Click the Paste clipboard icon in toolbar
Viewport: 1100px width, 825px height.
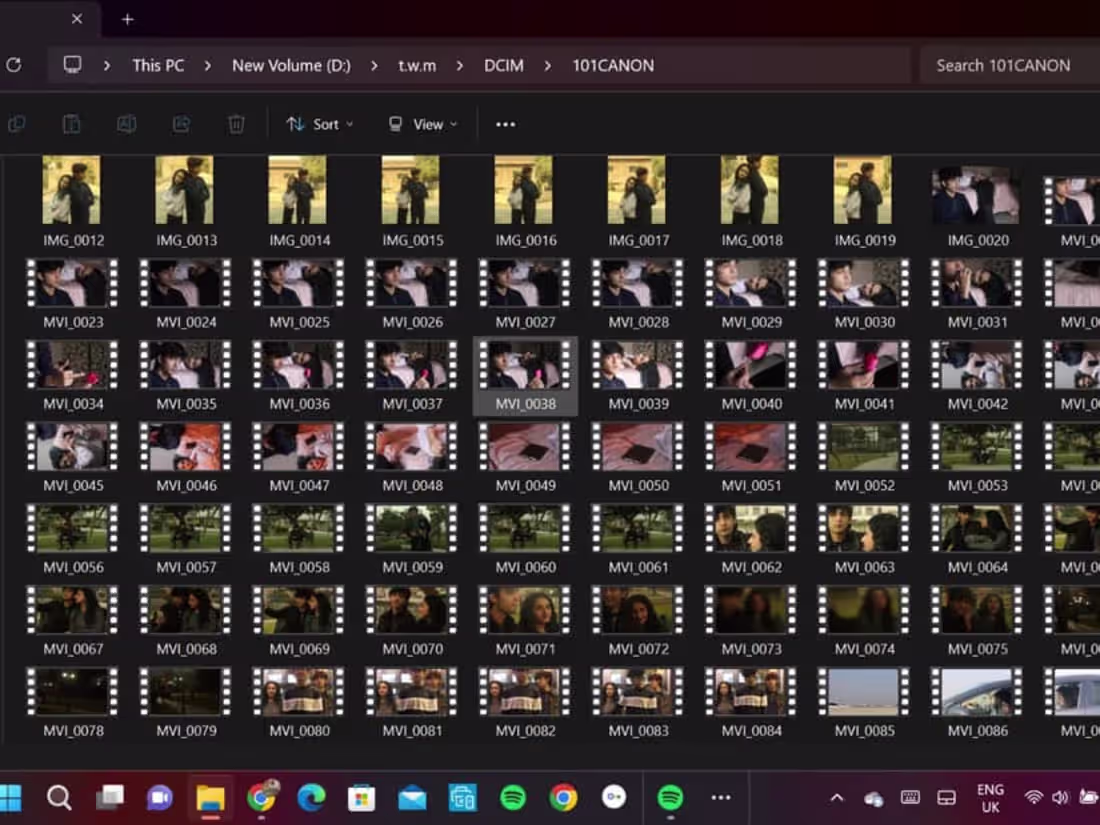coord(71,124)
